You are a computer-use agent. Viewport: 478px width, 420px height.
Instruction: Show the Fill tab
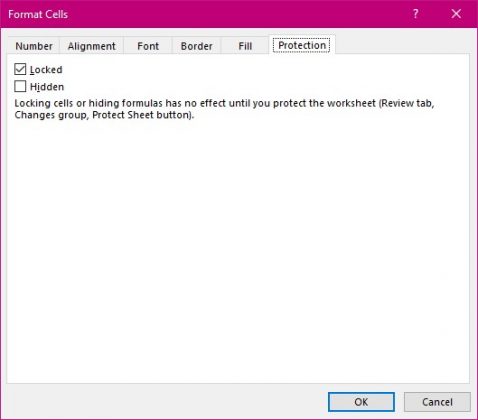click(245, 46)
